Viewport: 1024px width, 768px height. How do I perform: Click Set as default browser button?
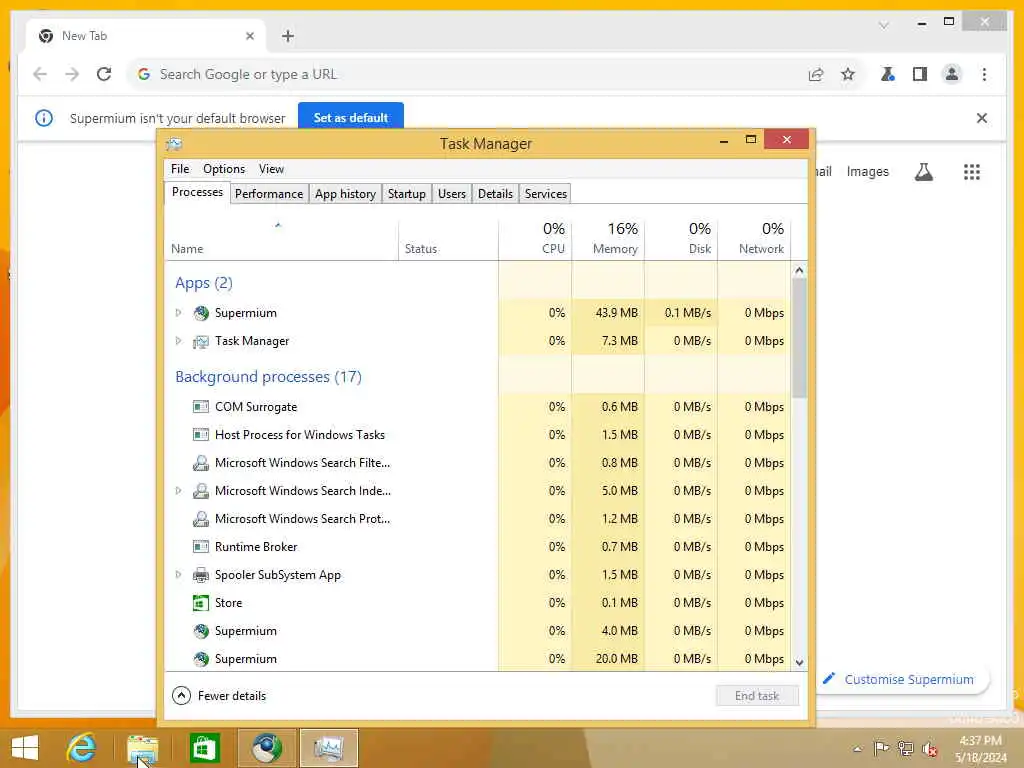[x=351, y=118]
